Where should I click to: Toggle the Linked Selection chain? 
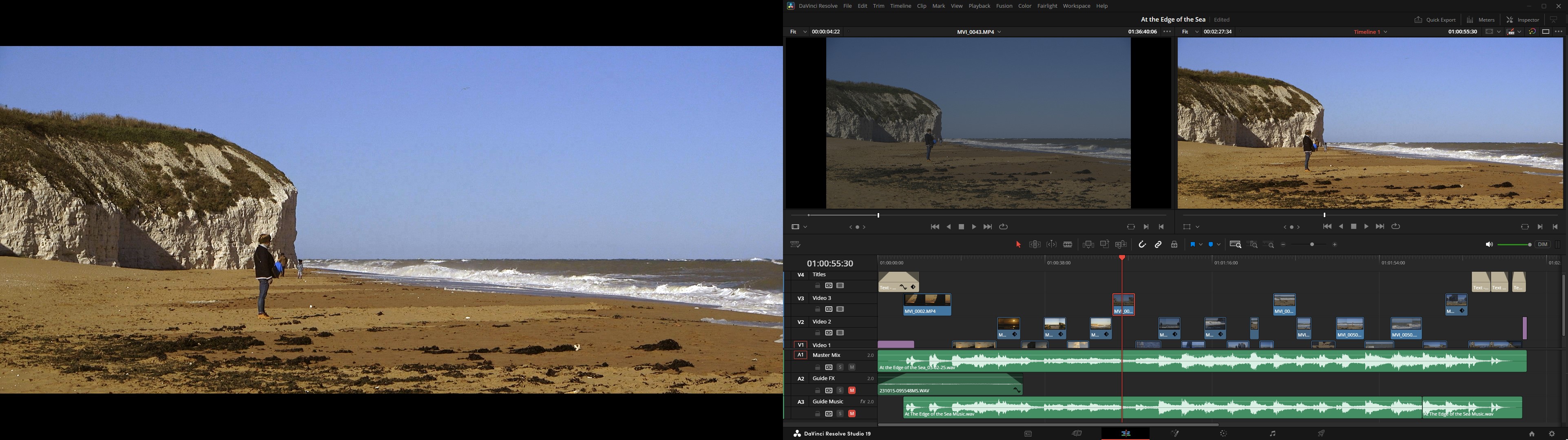pos(1158,244)
